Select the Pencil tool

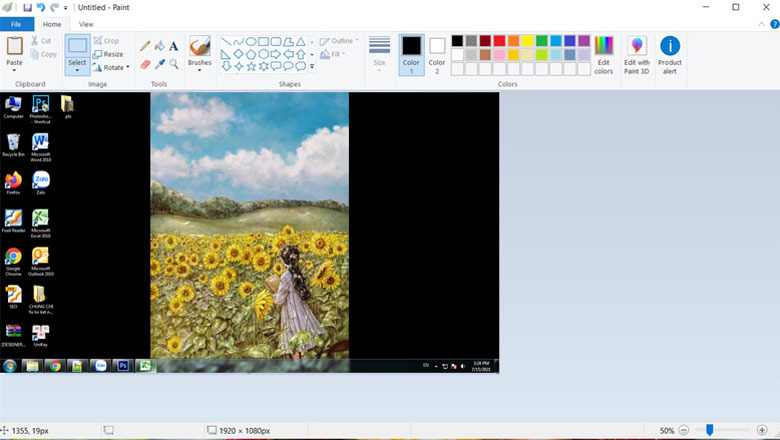pyautogui.click(x=145, y=46)
